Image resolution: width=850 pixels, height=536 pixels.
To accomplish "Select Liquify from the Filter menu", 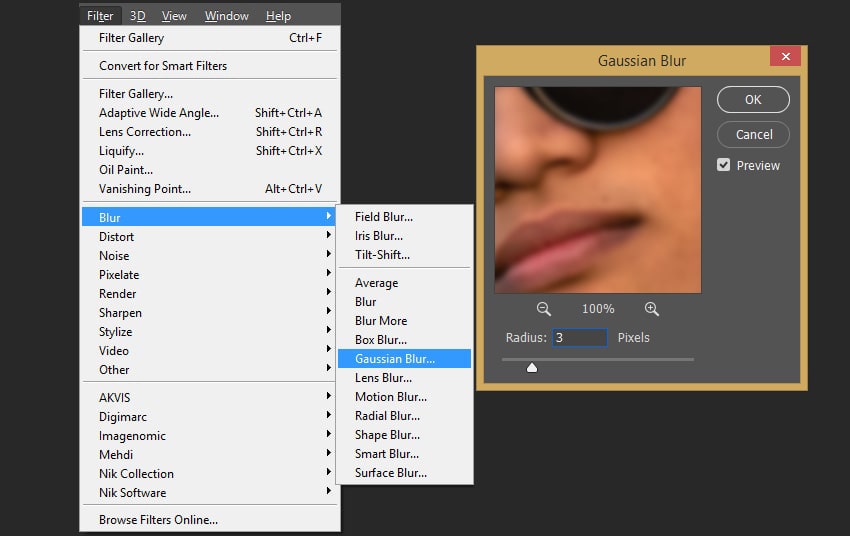I will pyautogui.click(x=121, y=151).
